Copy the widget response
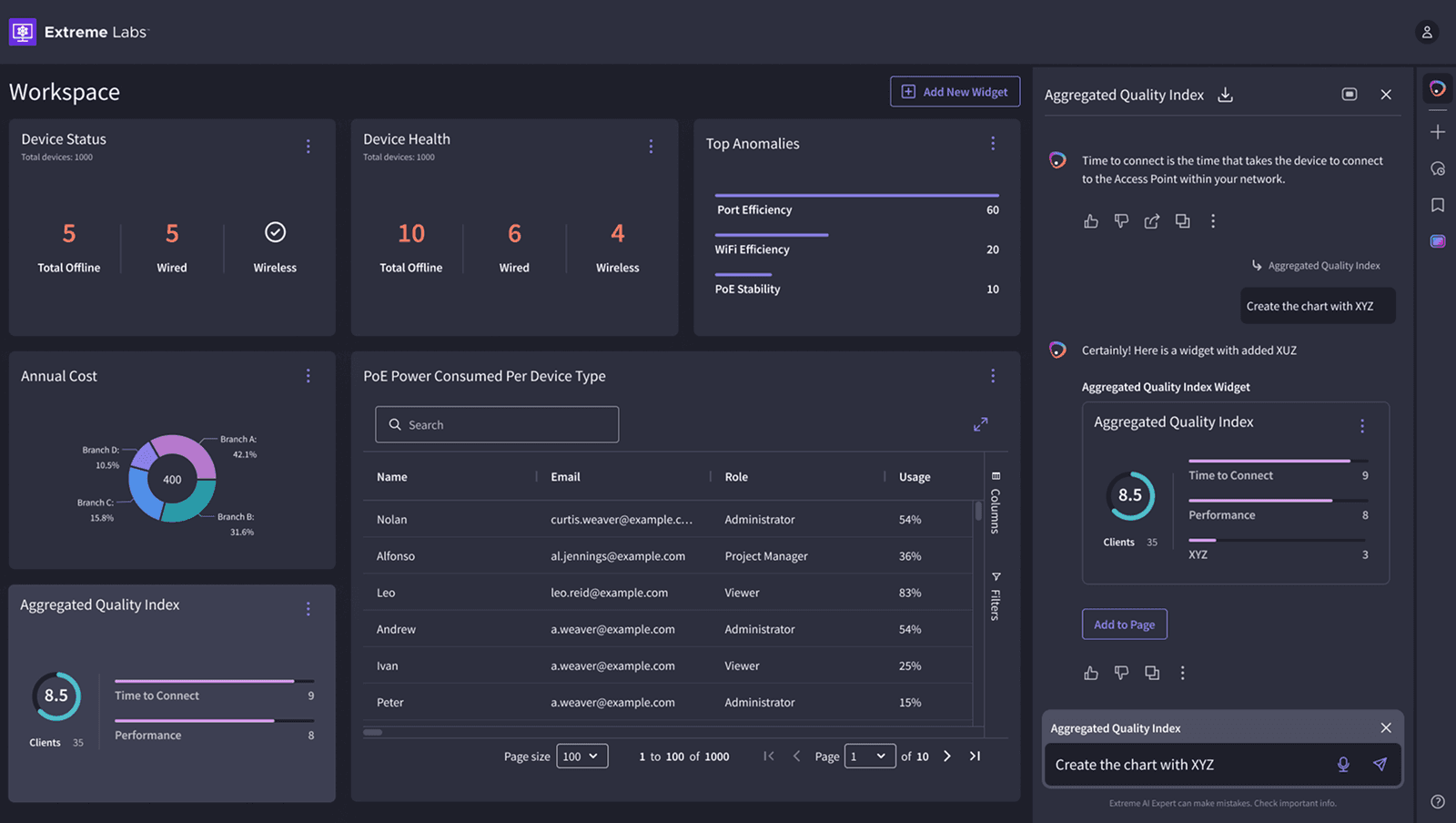Screen dimensions: 1456x823 [1152, 673]
